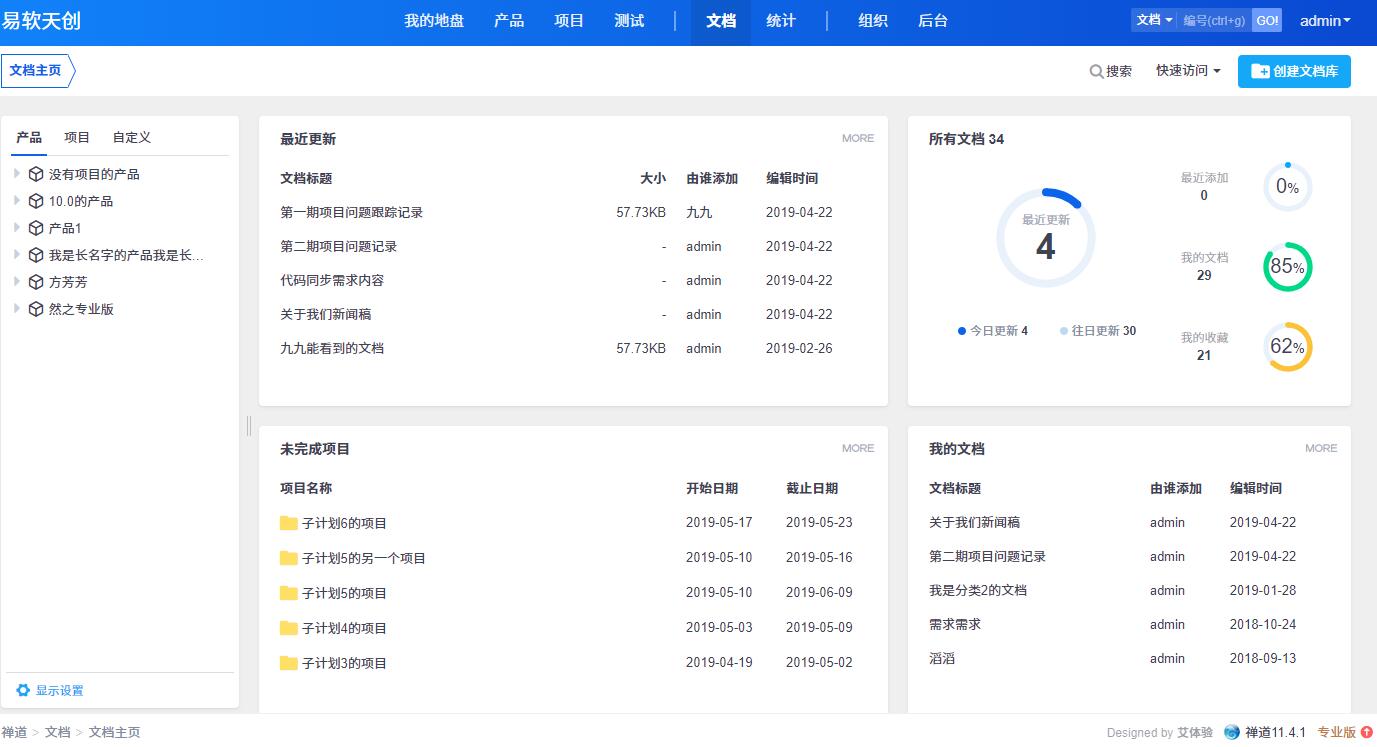Viewport: 1377px width, 747px height.
Task: Click the search magnifier icon
Action: pyautogui.click(x=1096, y=71)
